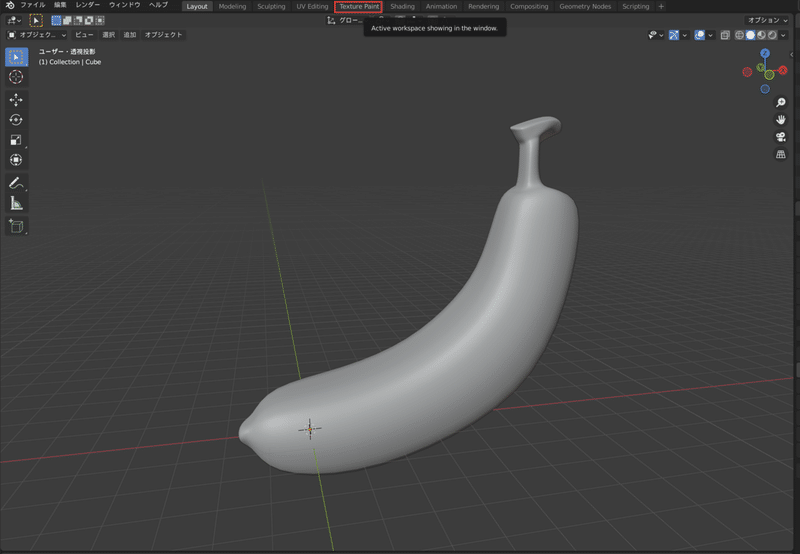Open the グロー transform orientation dropdown

pos(346,20)
